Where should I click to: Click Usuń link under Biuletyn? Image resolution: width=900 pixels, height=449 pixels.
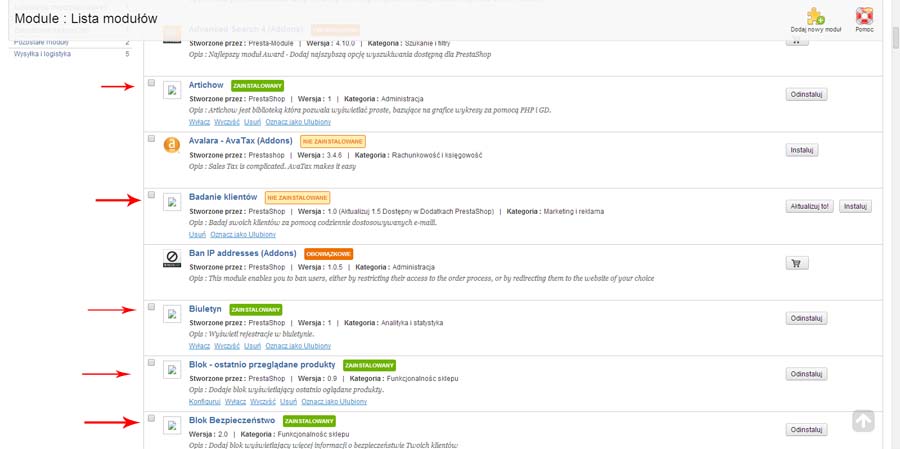tap(252, 346)
